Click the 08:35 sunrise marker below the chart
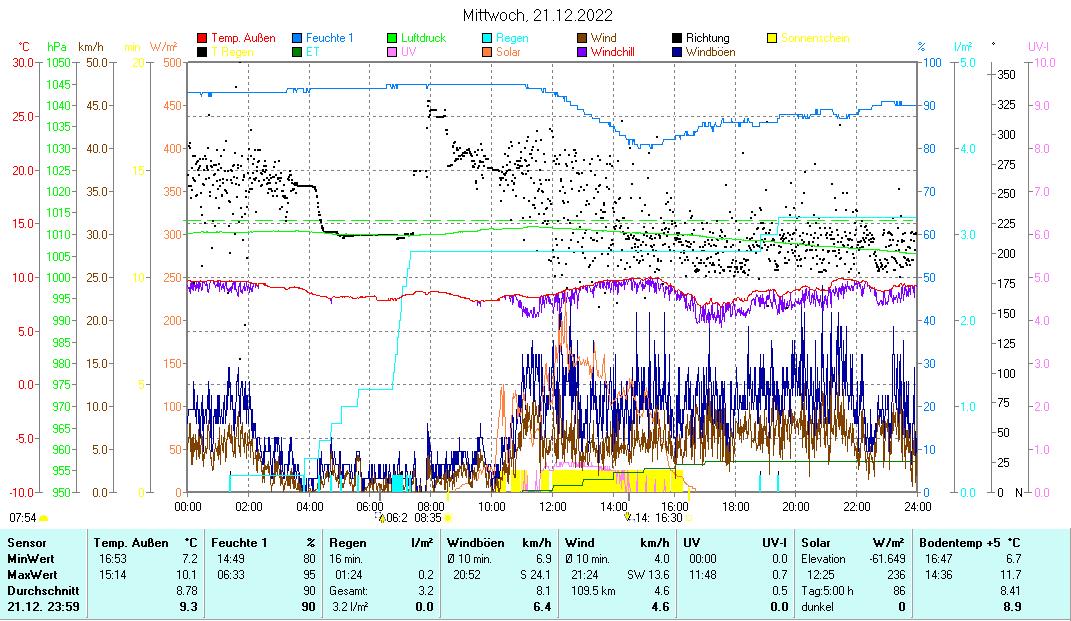1071x621 pixels. click(x=428, y=518)
